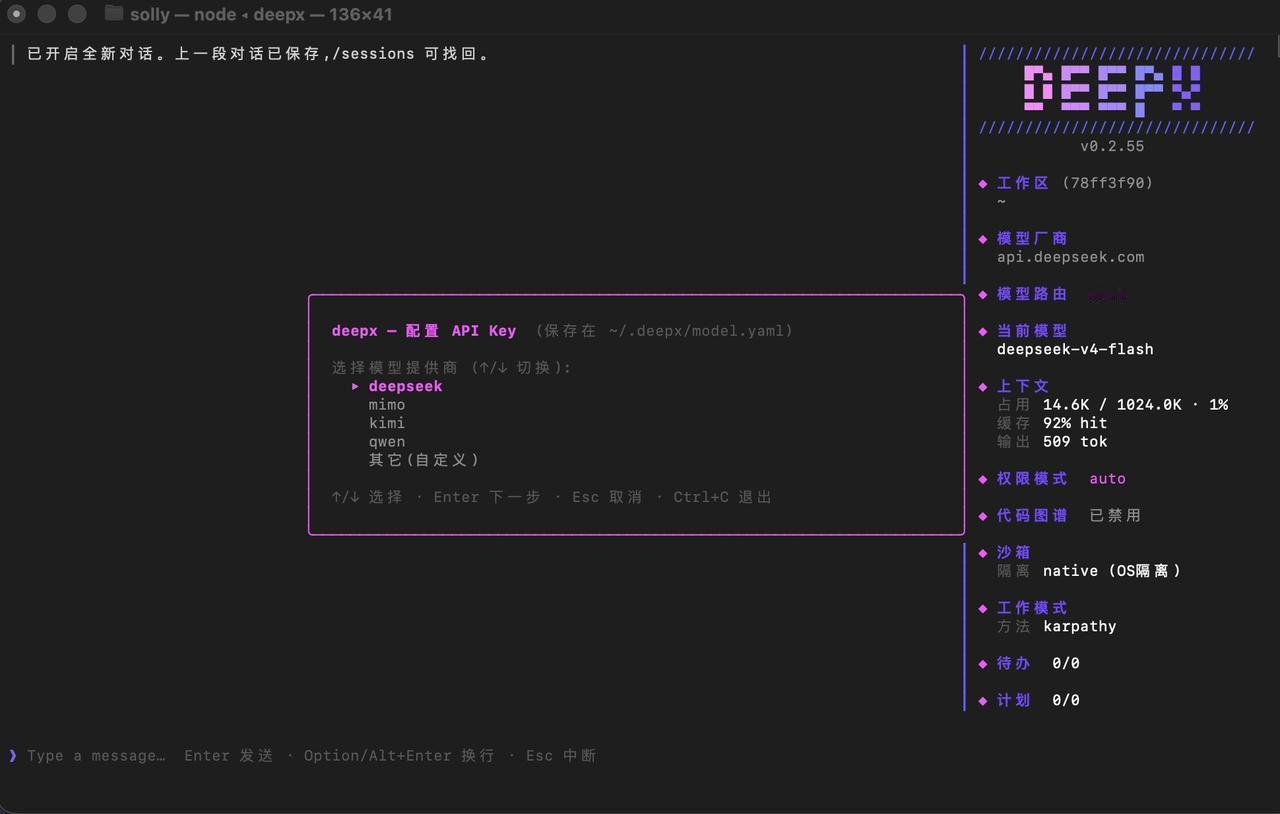Zoom the terminal window with third traffic light

(x=77, y=14)
